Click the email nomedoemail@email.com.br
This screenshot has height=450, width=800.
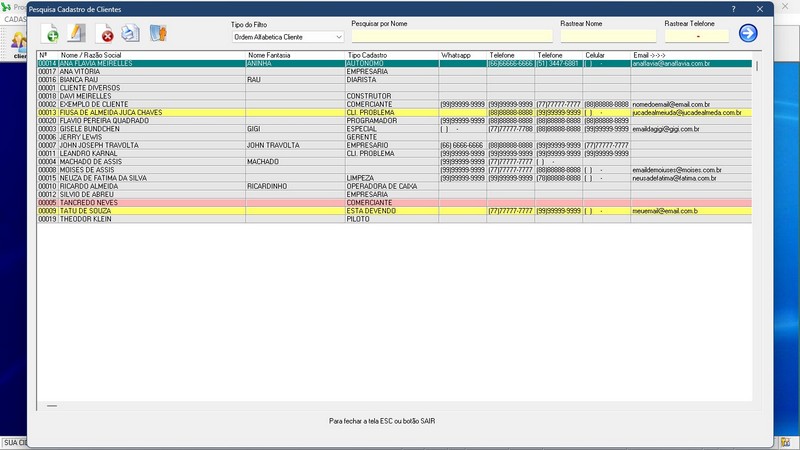click(x=671, y=104)
